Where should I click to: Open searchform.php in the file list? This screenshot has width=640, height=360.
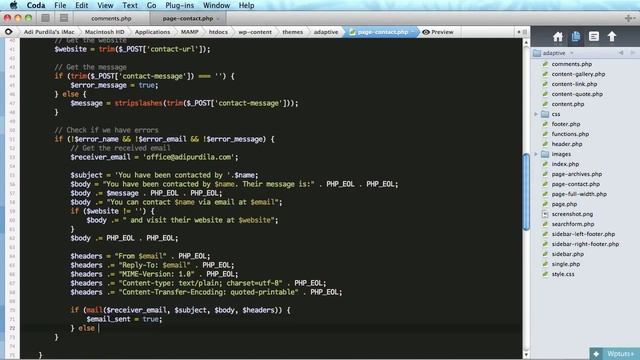coord(573,224)
